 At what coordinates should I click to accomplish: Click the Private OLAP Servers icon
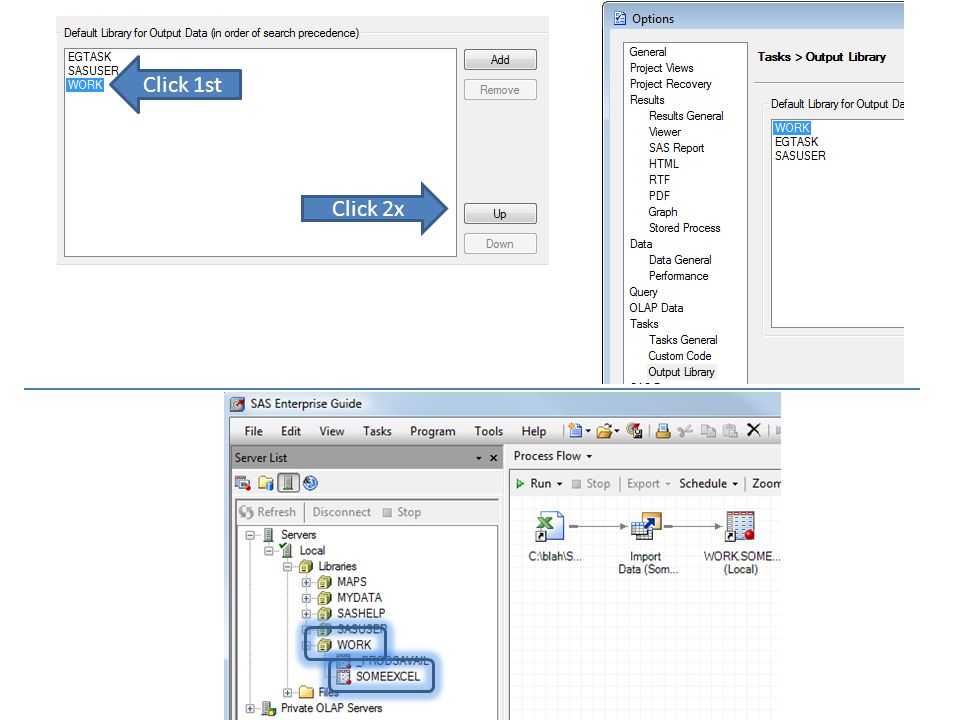click(269, 708)
